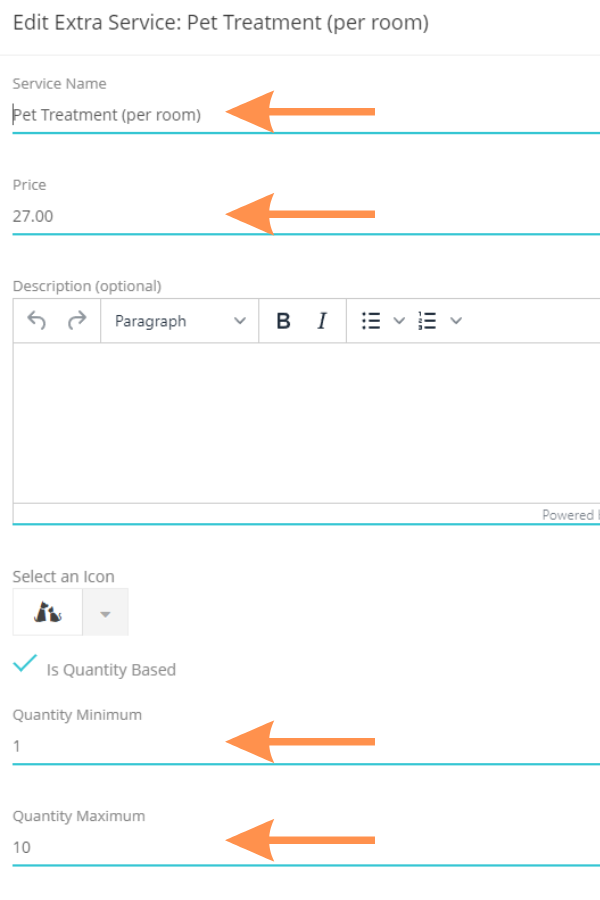The image size is (600, 900).
Task: Toggle italic formatting in the description editor
Action: (322, 321)
